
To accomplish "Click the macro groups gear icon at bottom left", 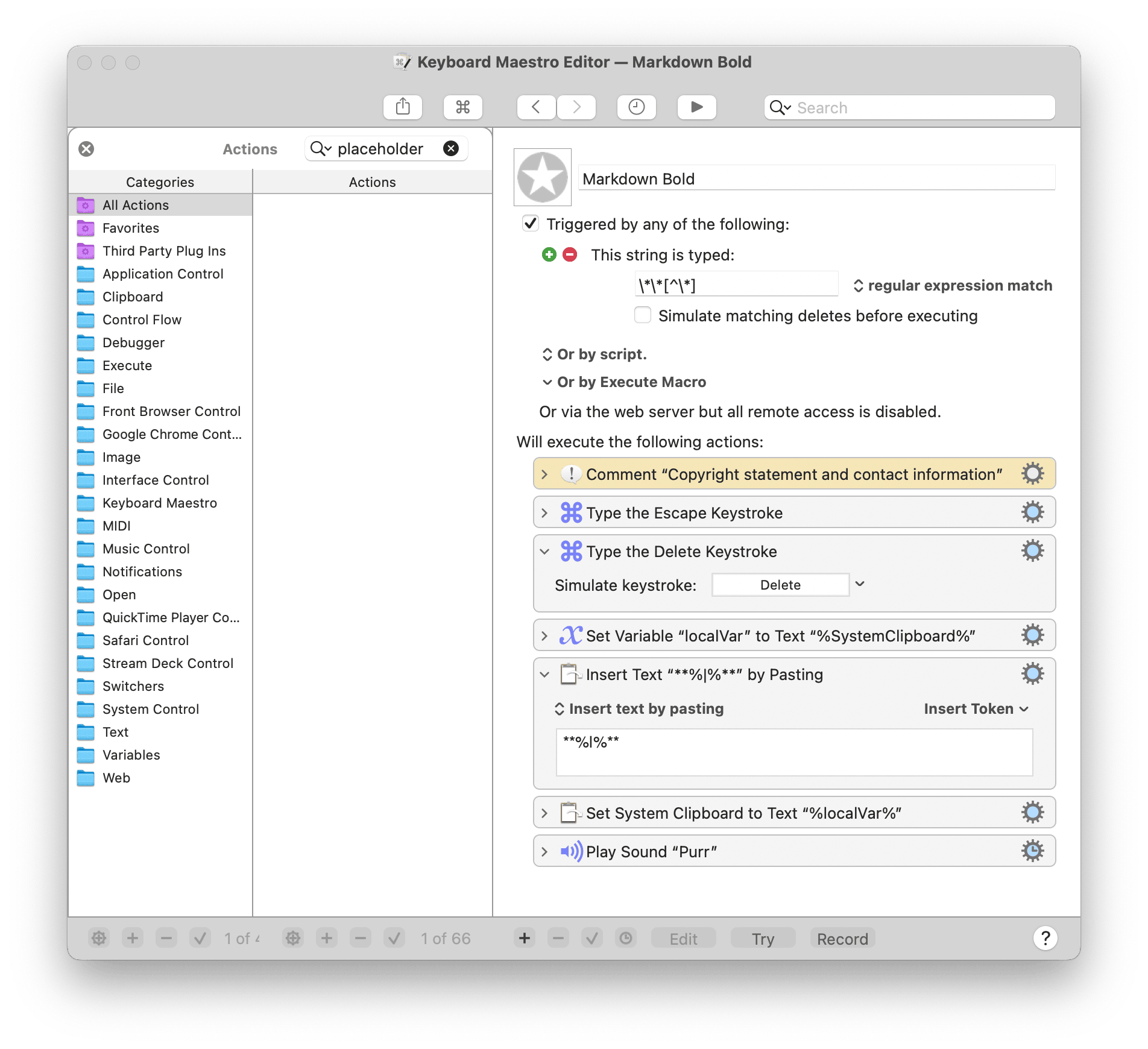I will [x=99, y=938].
